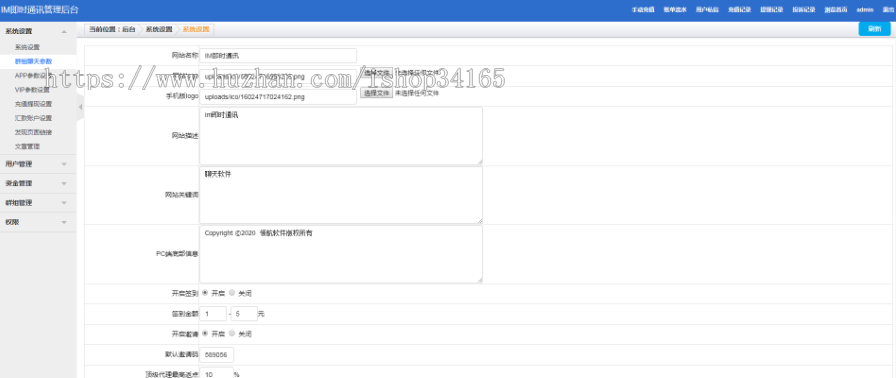Open 充值提现设置 in the sidebar
The width and height of the screenshot is (896, 378).
(33, 104)
